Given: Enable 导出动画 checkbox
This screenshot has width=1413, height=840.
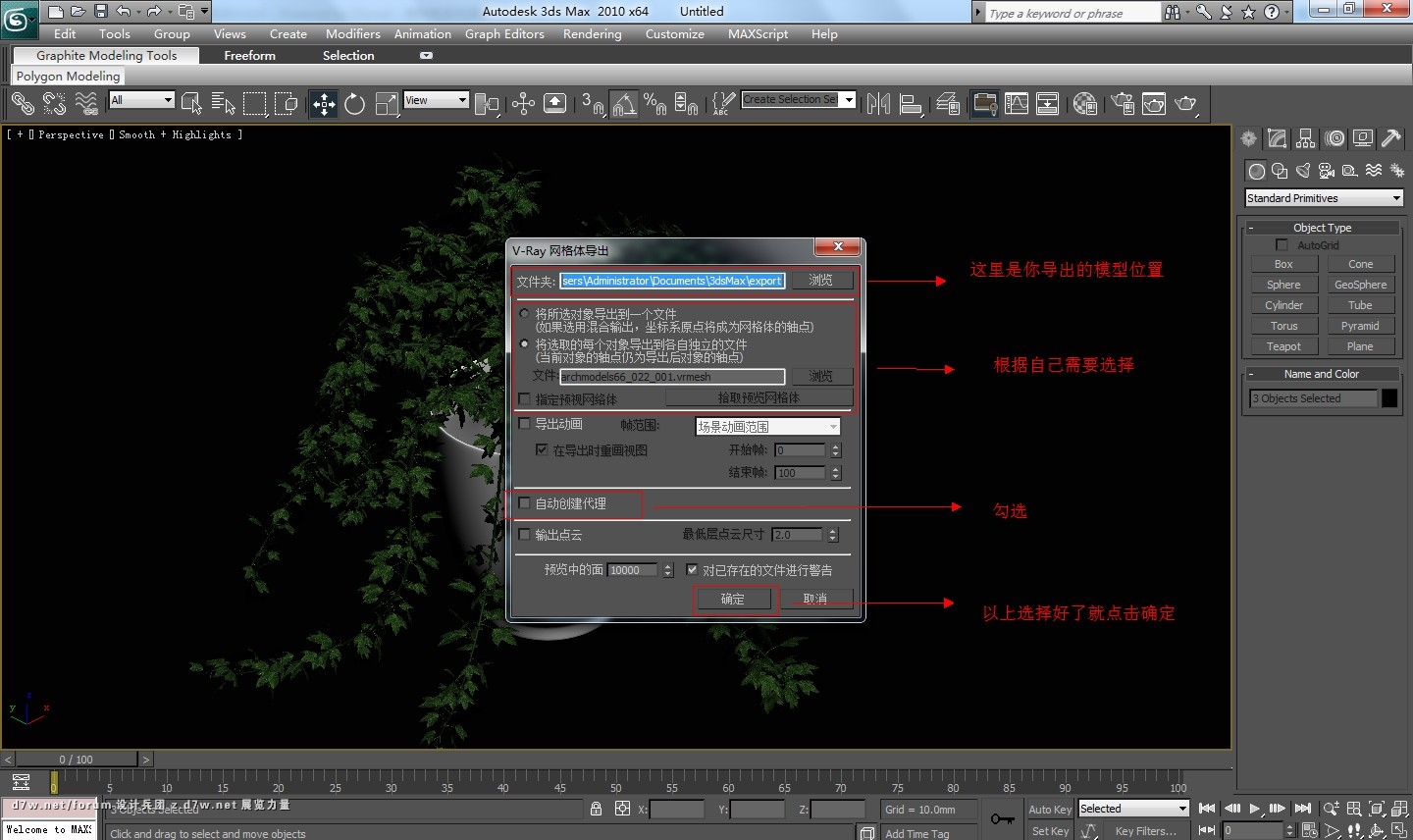Looking at the screenshot, I should coord(524,424).
